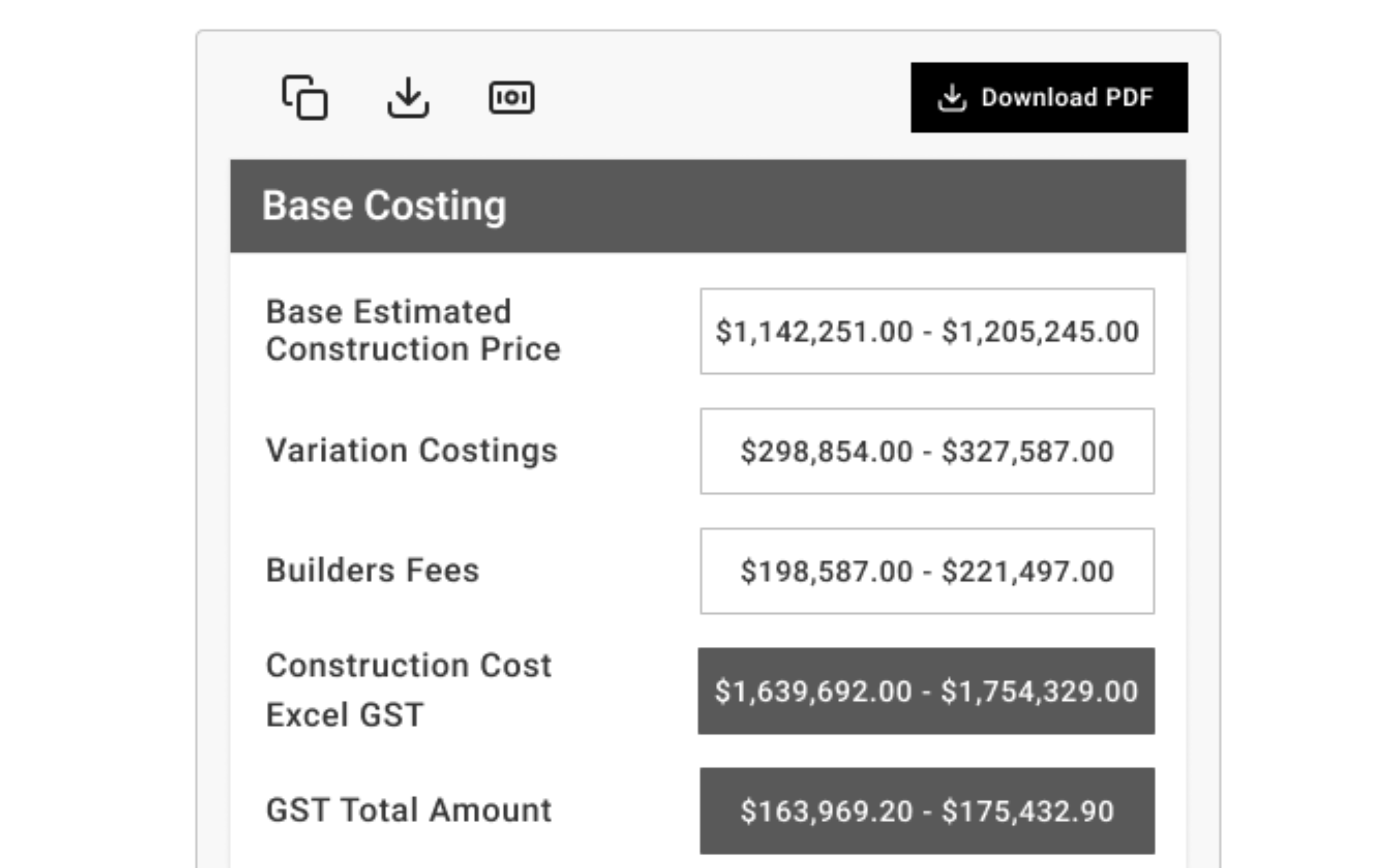Select the Base Costing section header
Image resolution: width=1389 pixels, height=868 pixels.
click(x=708, y=206)
